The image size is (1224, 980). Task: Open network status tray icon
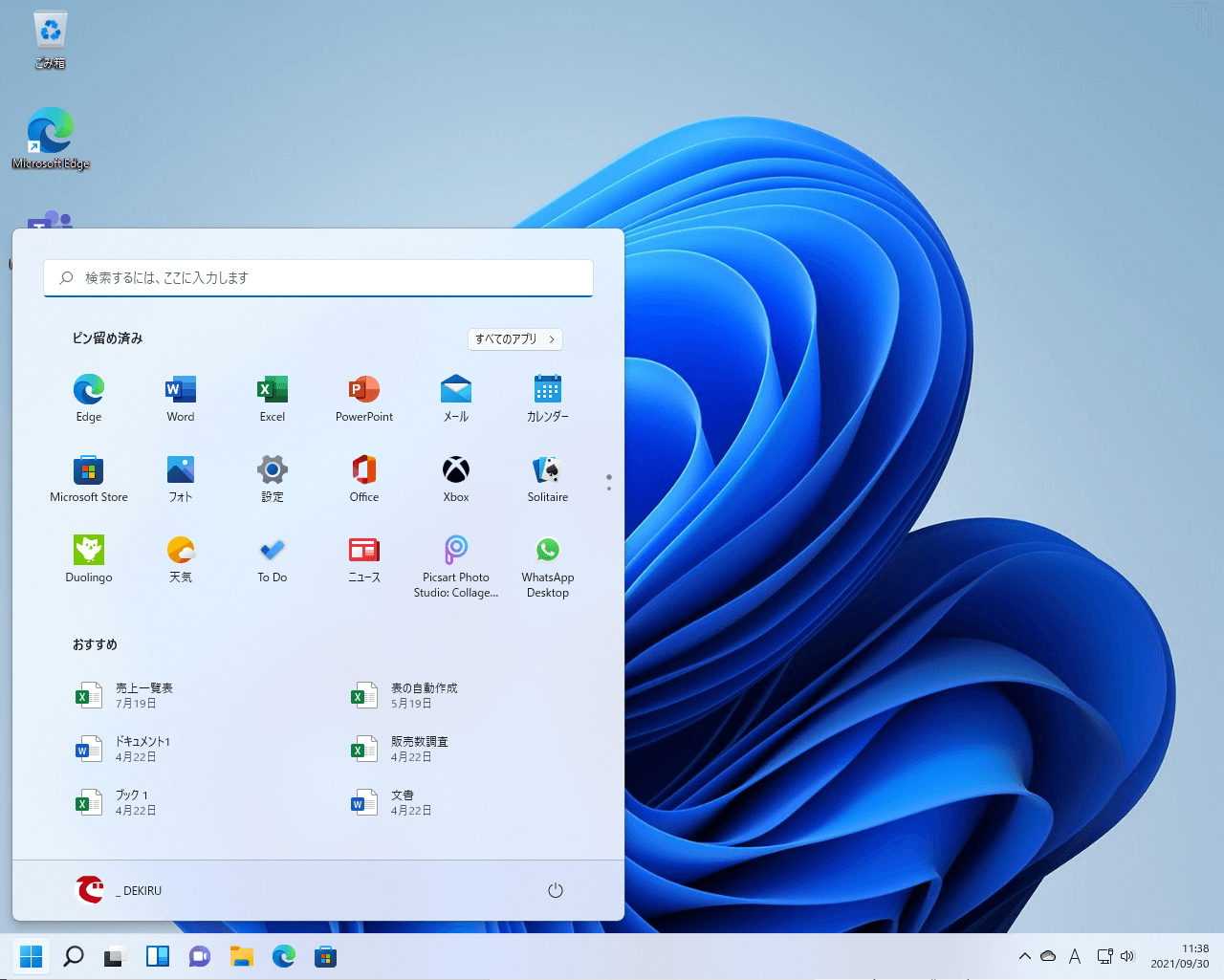tap(1104, 956)
